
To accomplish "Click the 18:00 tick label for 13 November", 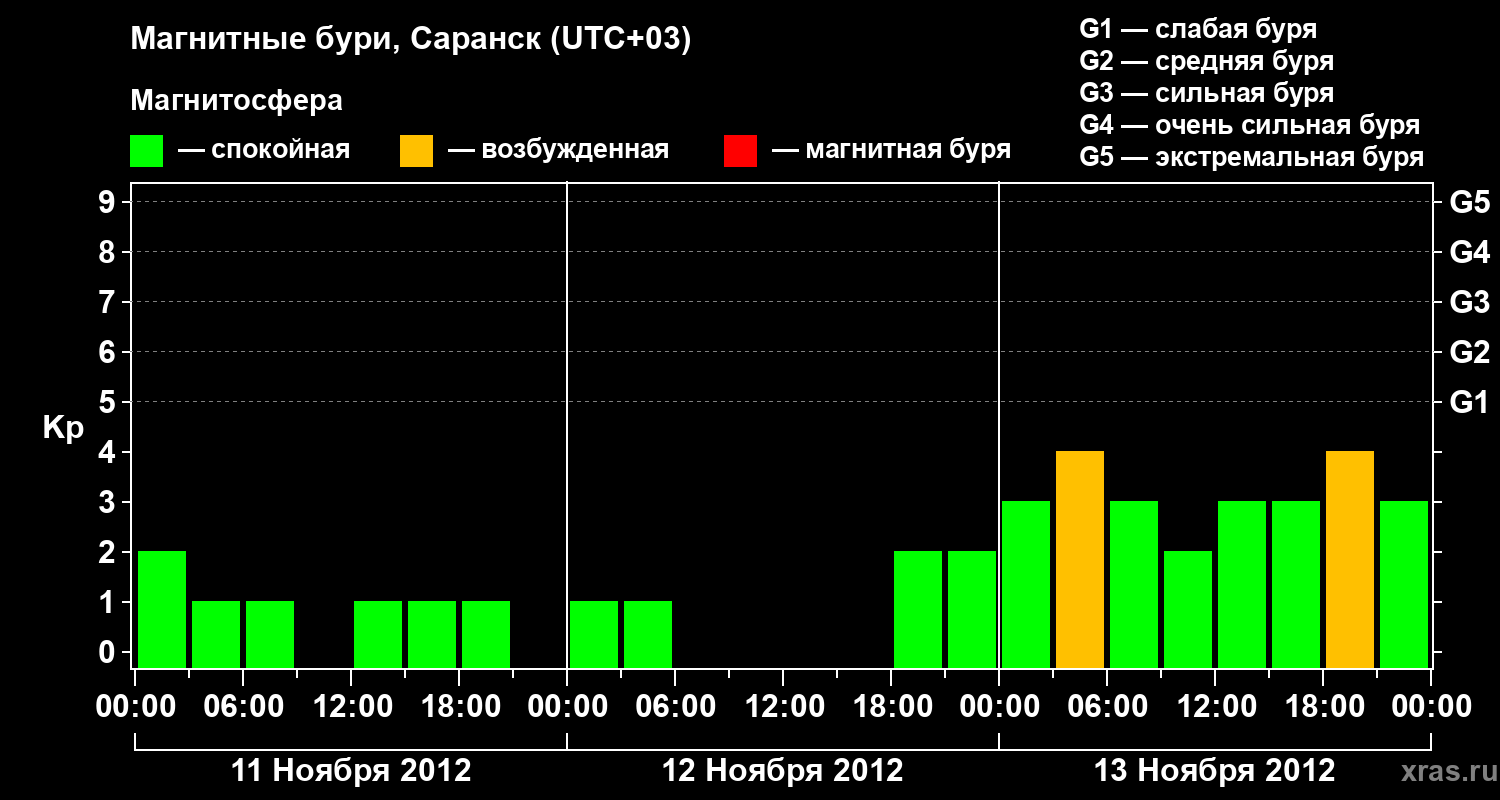I will 1323,707.
